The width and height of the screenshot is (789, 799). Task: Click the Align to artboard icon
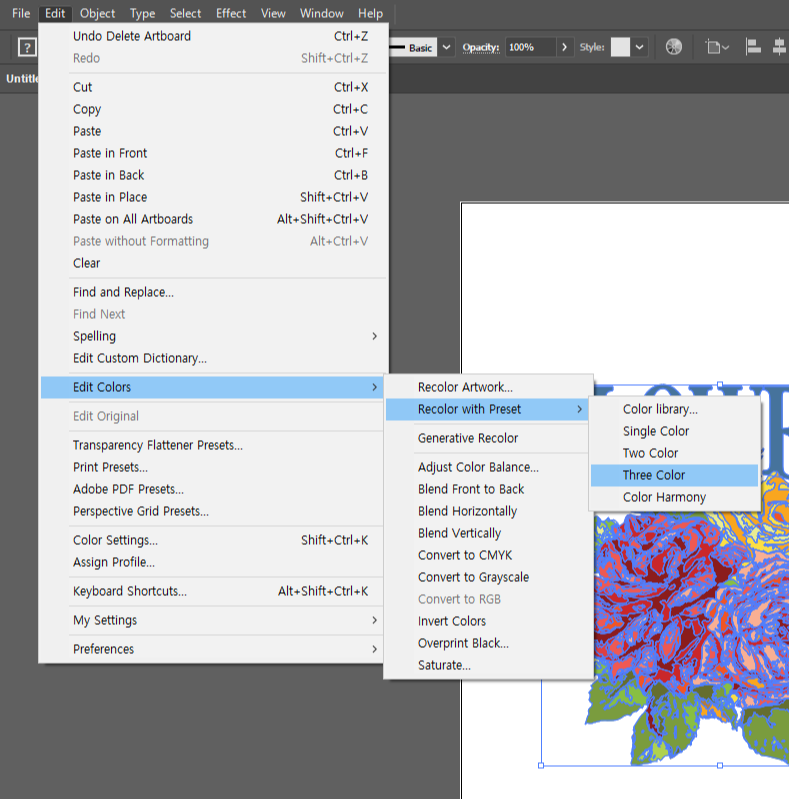717,47
